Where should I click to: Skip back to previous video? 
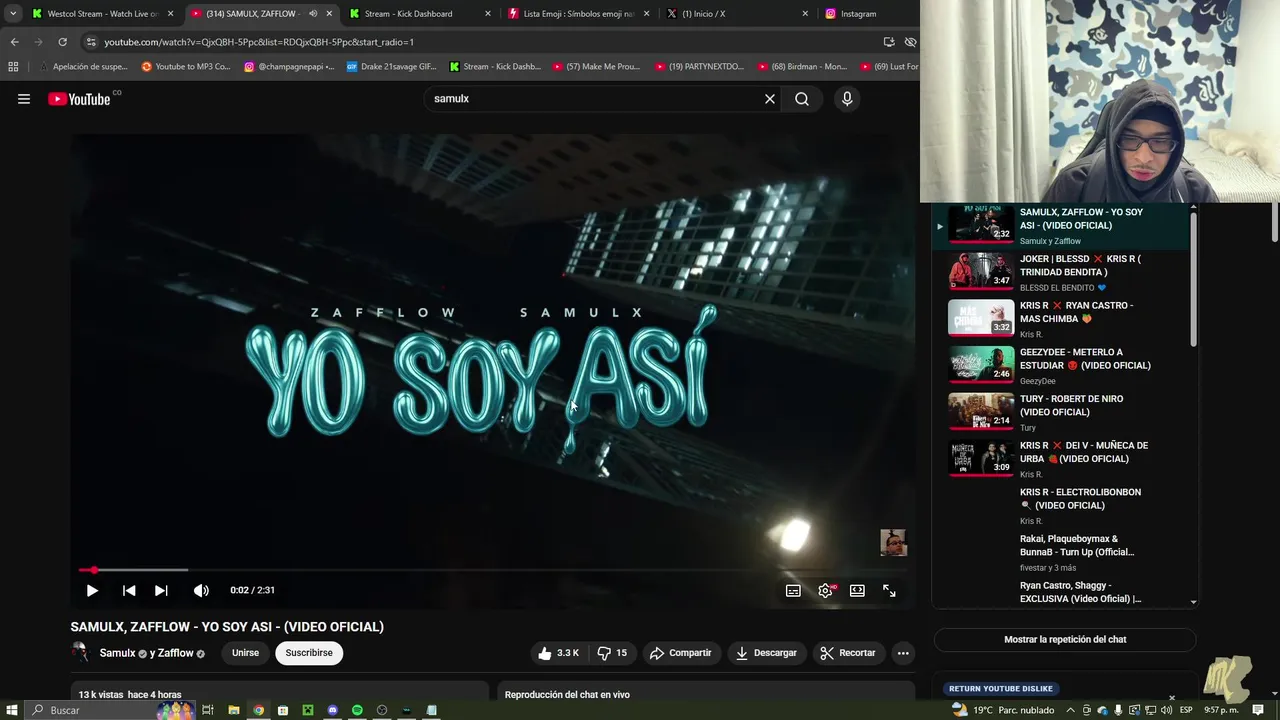129,591
